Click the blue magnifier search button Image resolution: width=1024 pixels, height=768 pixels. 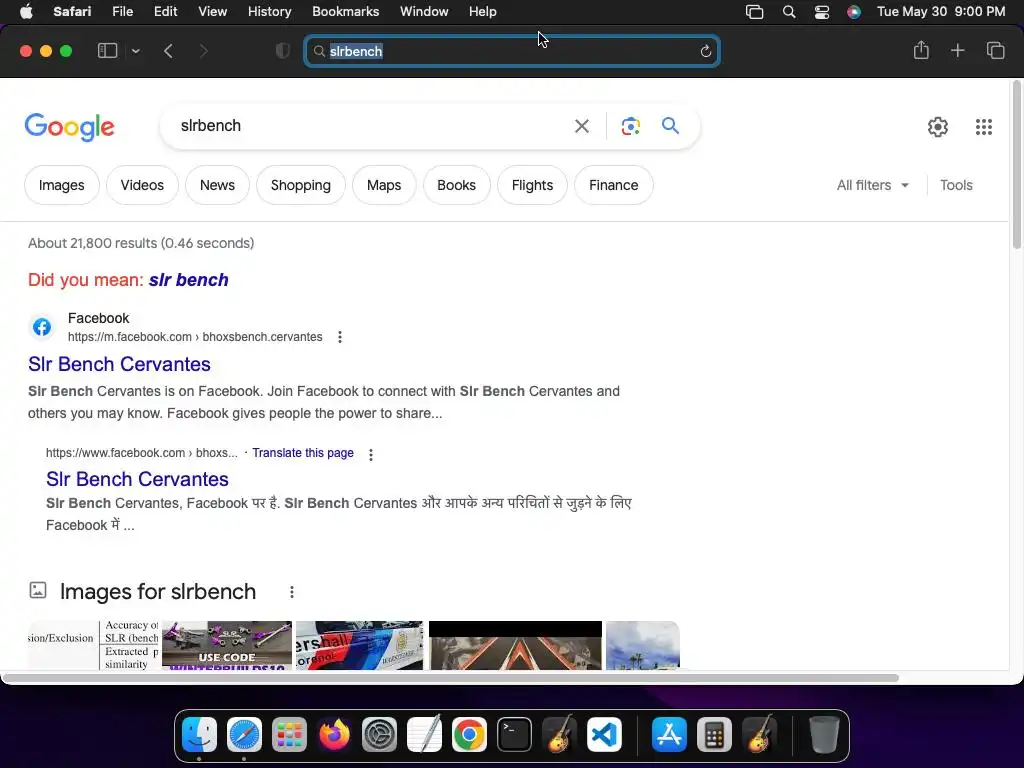[x=670, y=125]
